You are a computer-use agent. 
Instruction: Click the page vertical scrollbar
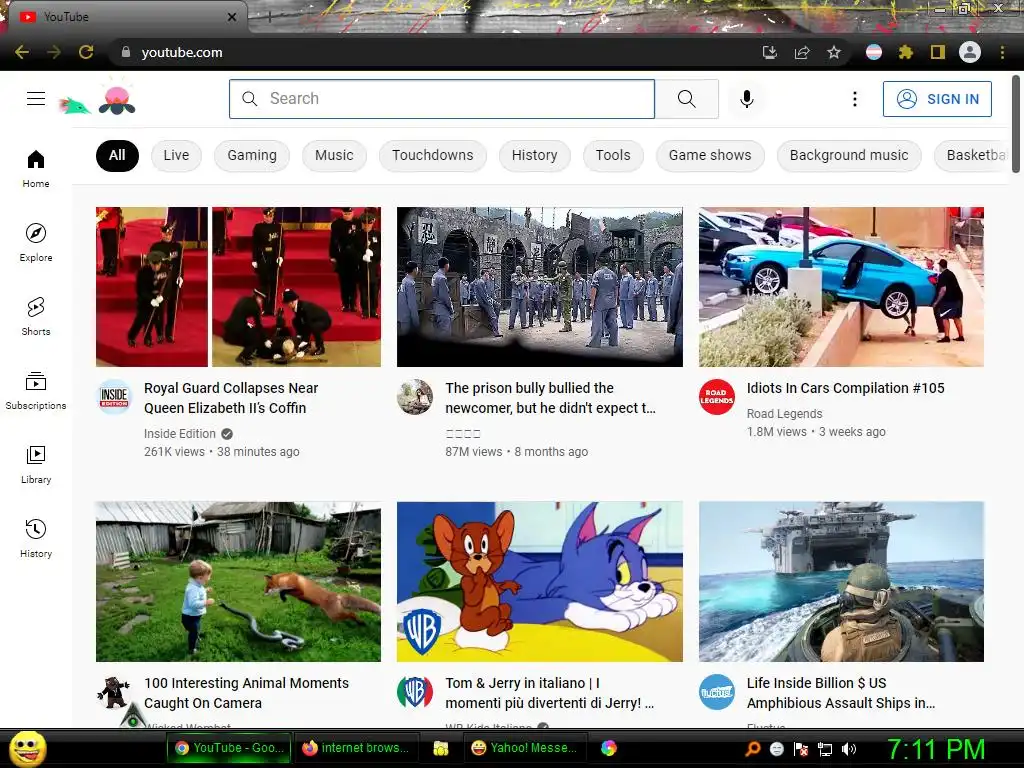(x=1016, y=124)
